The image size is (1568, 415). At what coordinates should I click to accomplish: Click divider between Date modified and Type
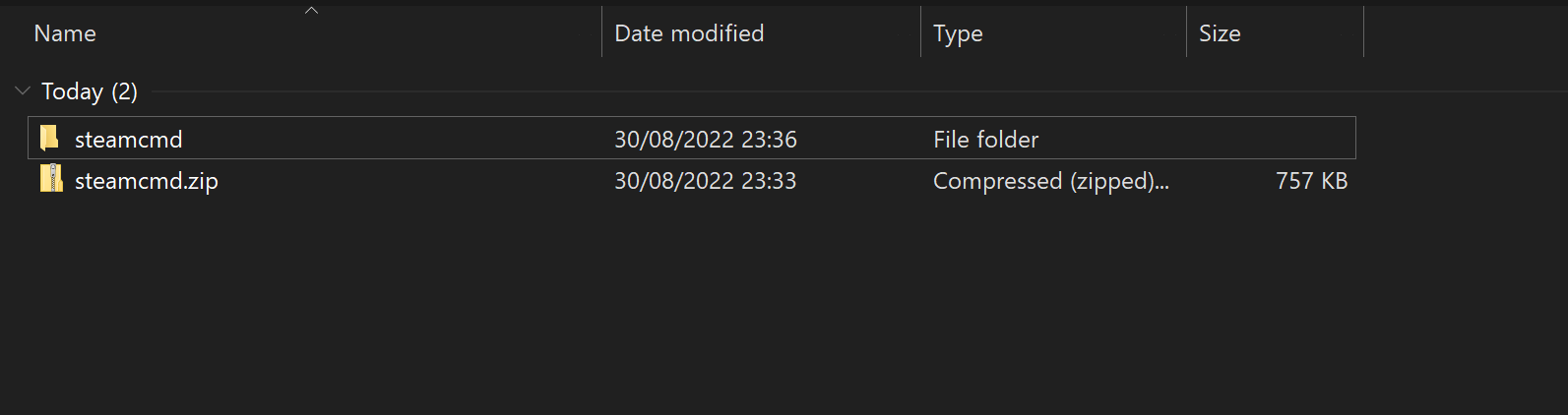point(920,31)
